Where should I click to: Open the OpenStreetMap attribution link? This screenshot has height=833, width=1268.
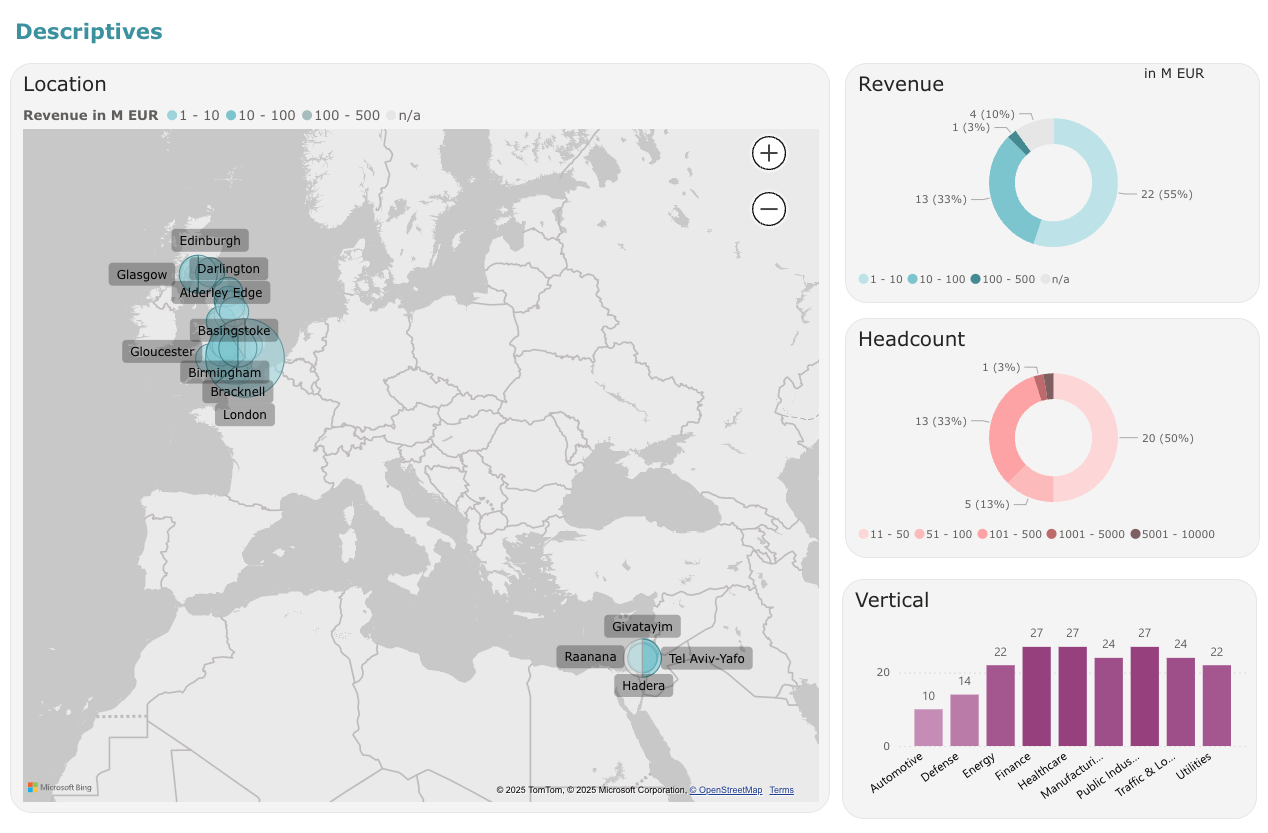pos(725,790)
